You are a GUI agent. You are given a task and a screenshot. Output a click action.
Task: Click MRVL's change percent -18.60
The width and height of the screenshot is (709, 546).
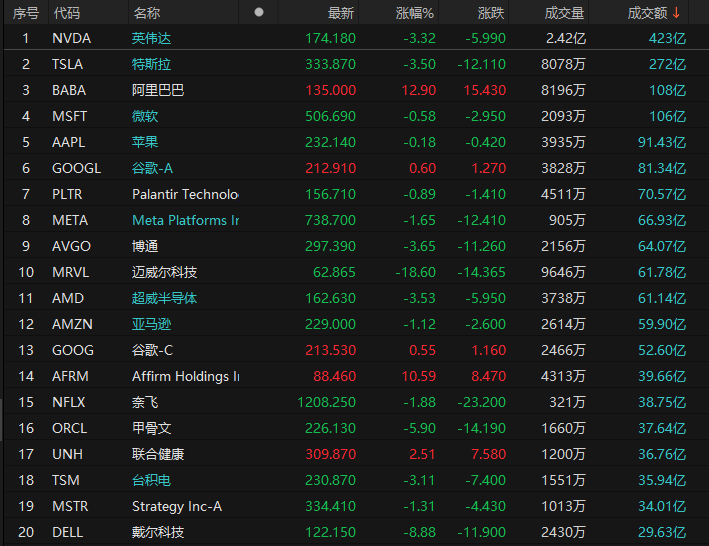[x=416, y=272]
